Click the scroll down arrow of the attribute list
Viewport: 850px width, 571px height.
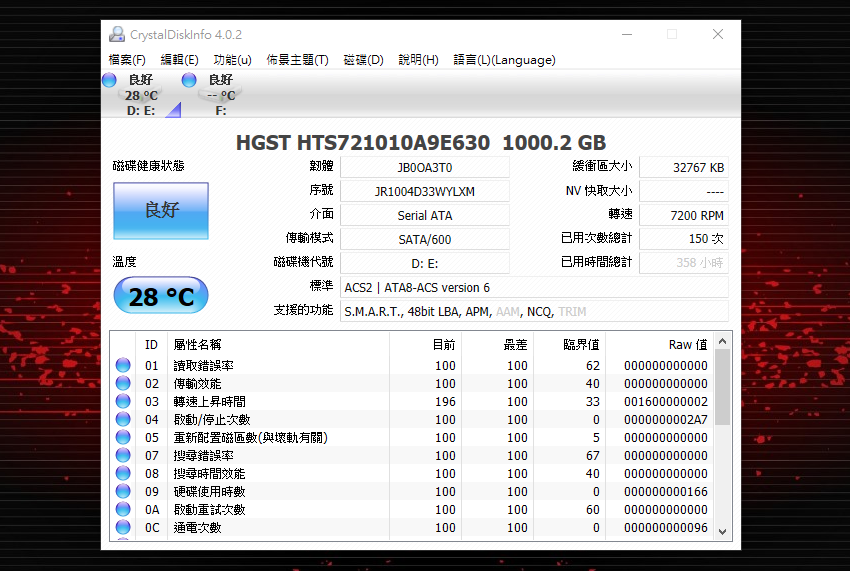coord(722,531)
